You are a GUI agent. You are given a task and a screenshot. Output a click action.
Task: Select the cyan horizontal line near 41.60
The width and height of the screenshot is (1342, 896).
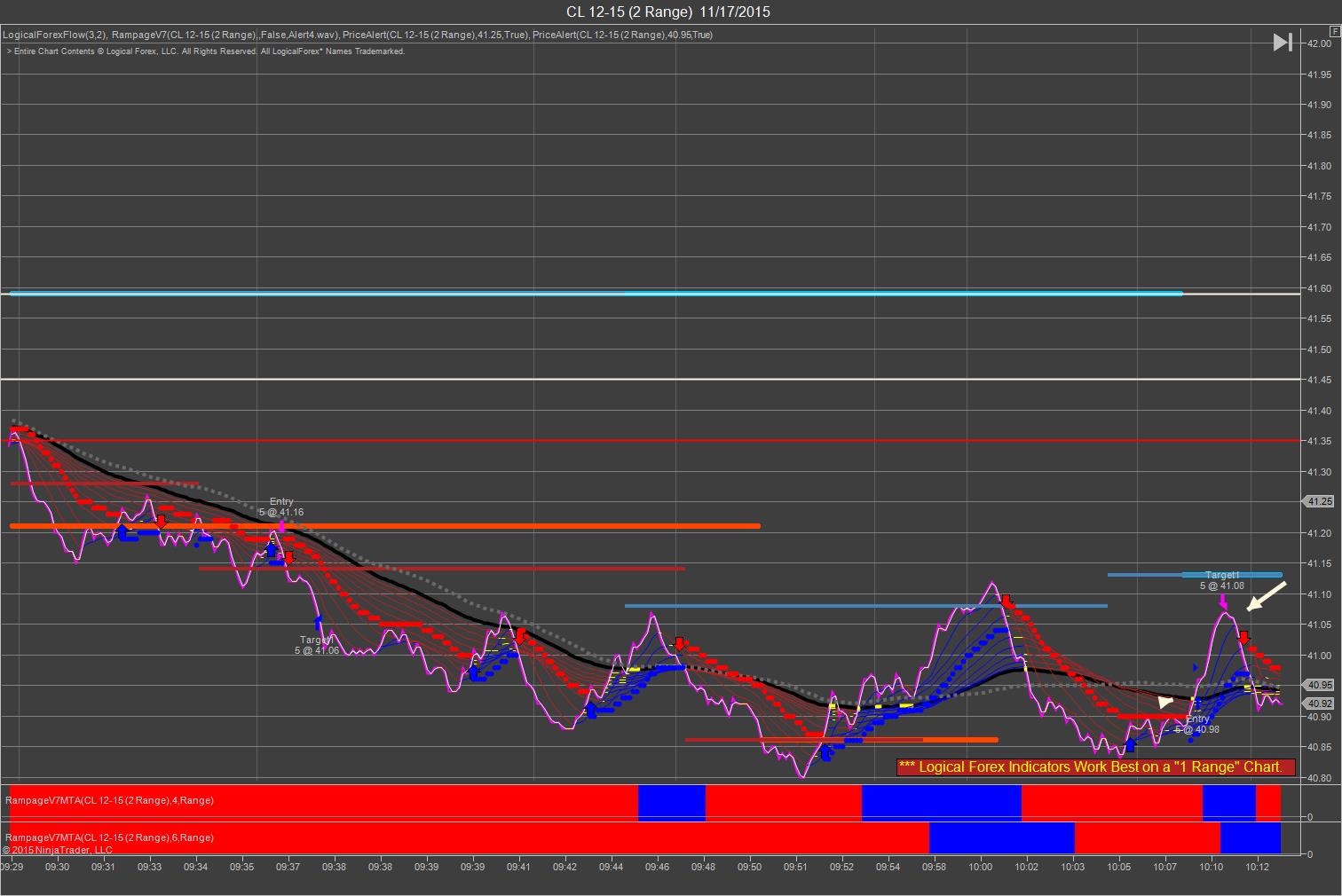point(596,293)
